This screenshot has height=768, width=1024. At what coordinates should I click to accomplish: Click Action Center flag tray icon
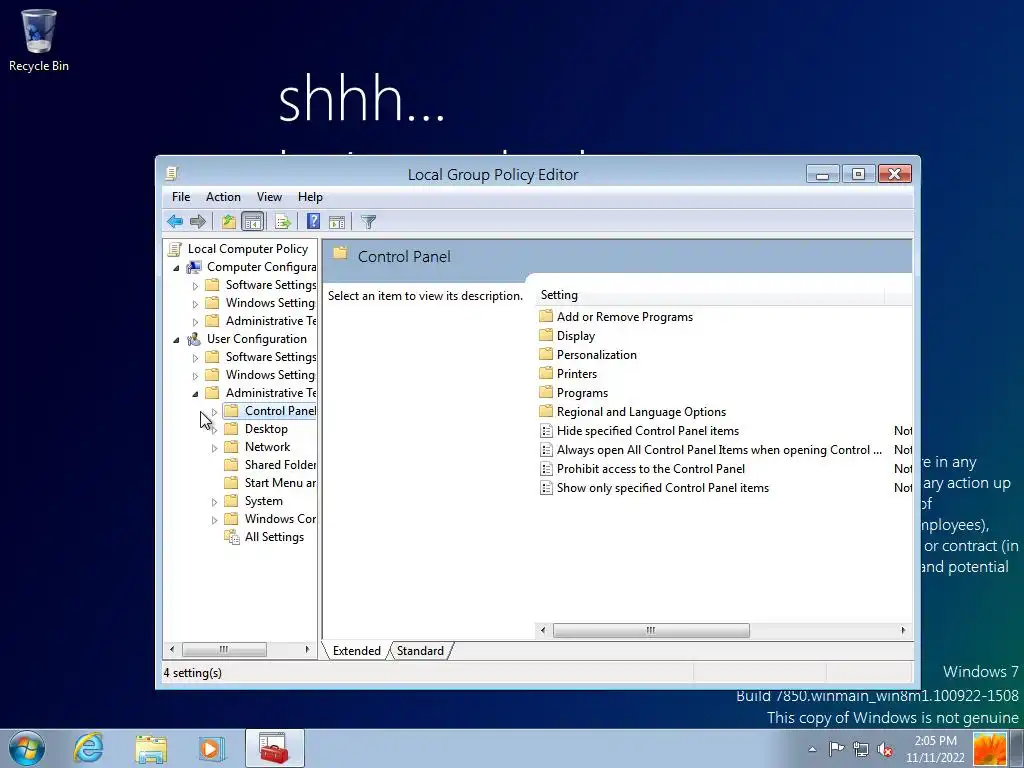(x=837, y=748)
